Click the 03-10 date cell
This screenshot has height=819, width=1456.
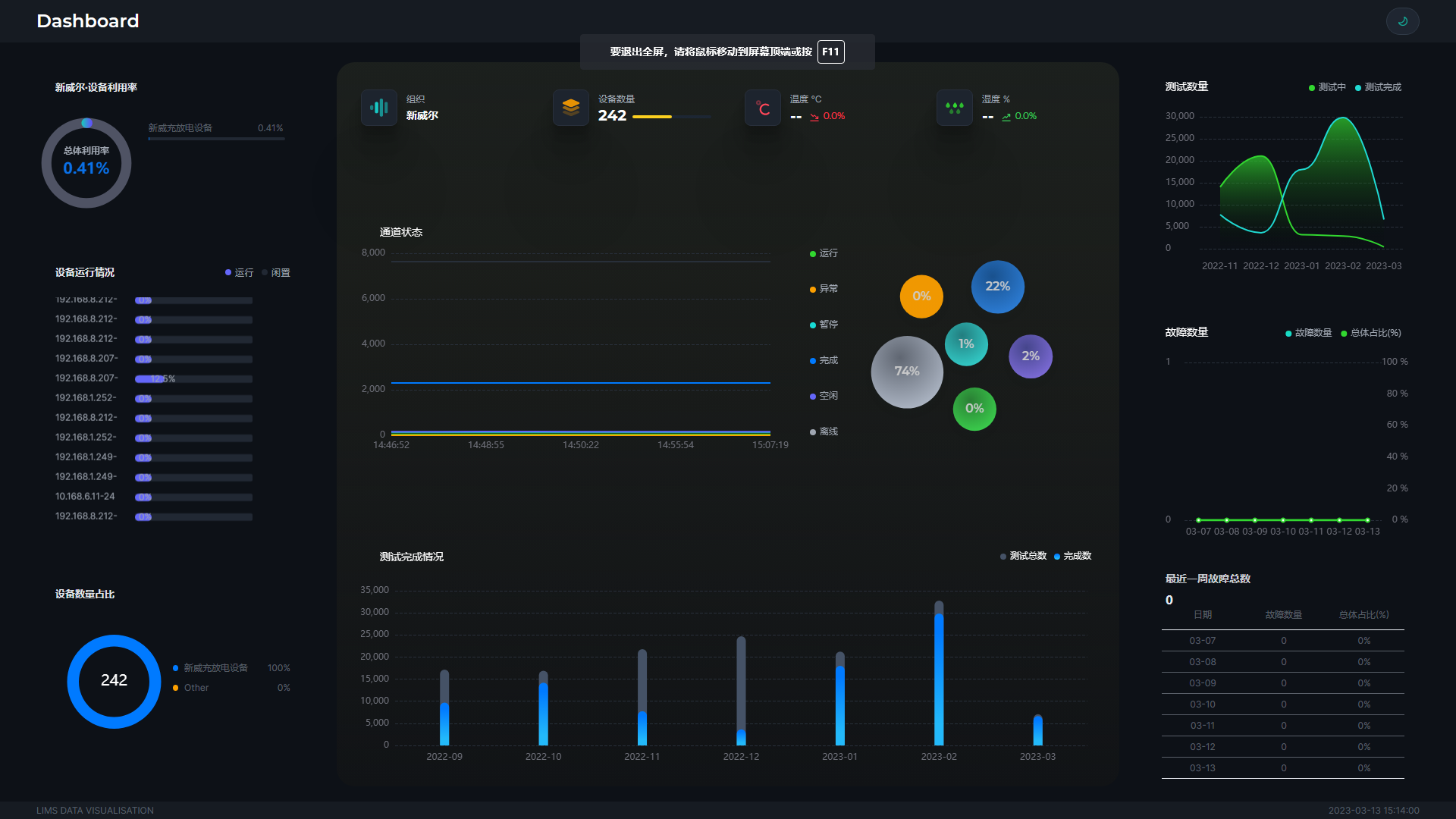1202,704
